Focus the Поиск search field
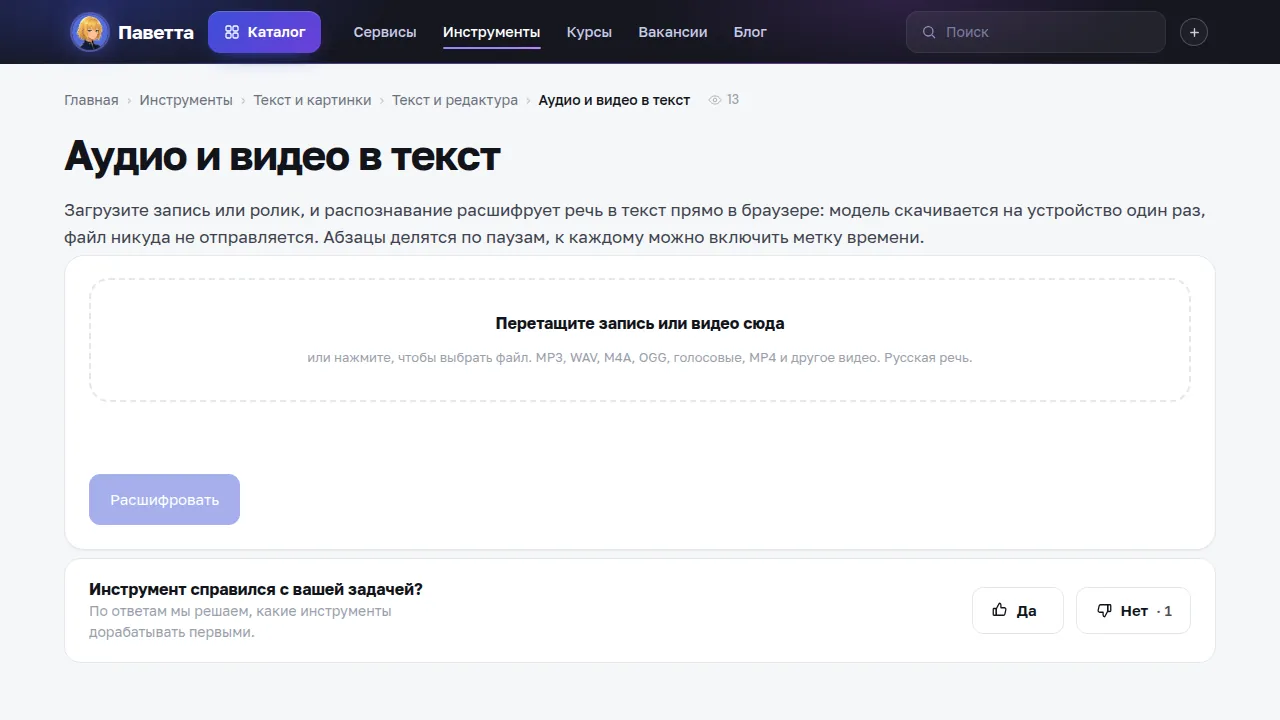 (x=1036, y=32)
